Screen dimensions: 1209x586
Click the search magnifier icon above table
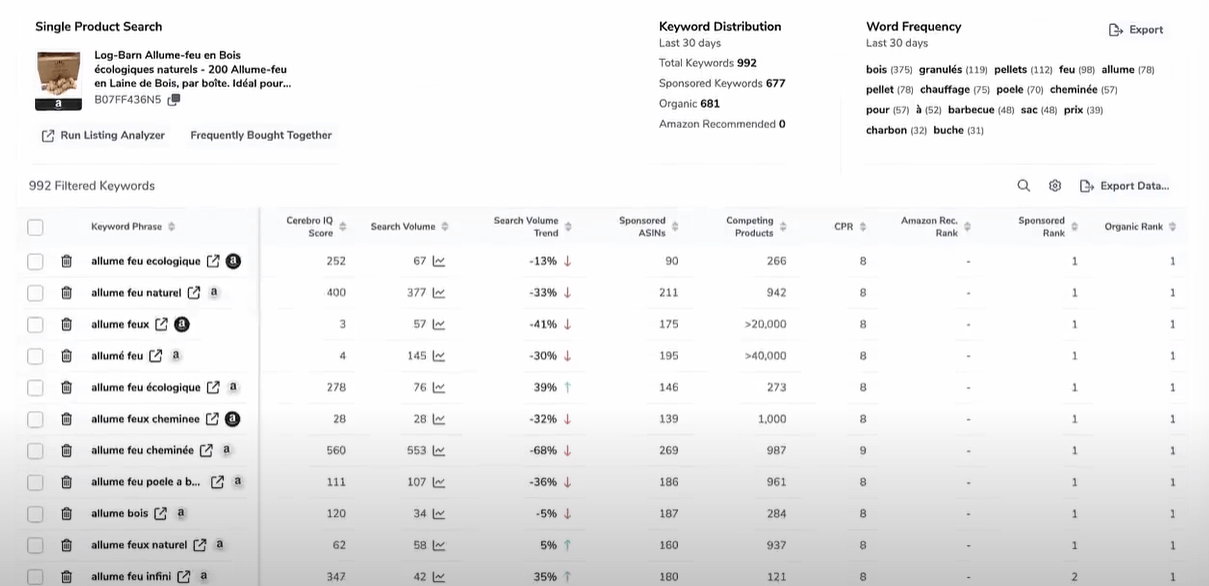(x=1023, y=186)
